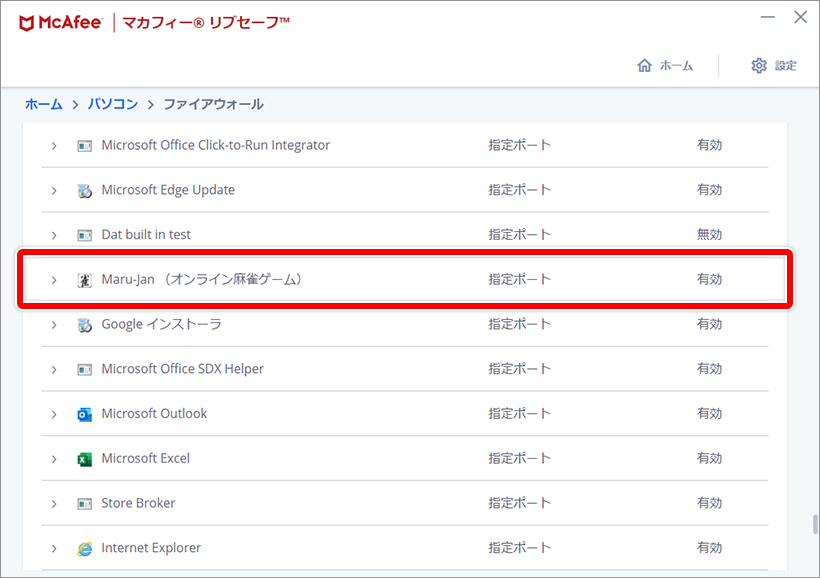The width and height of the screenshot is (820, 578).
Task: Expand the Microsoft Excel row
Action: pos(54,459)
